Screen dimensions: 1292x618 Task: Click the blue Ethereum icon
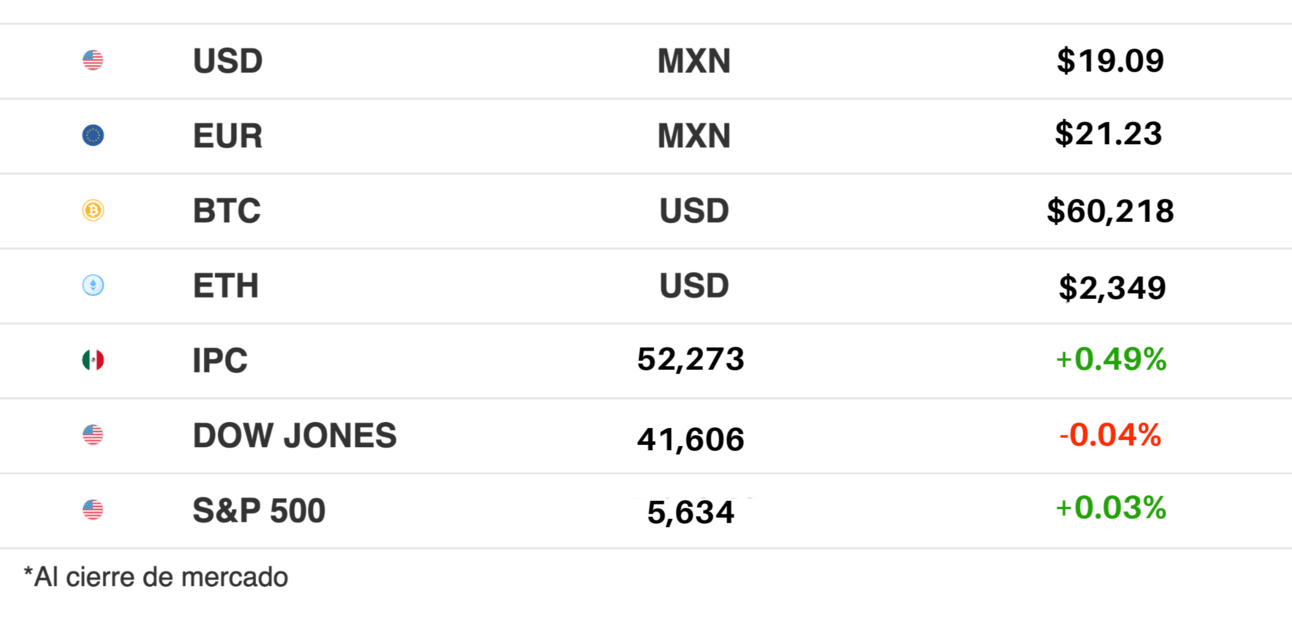pos(93,286)
